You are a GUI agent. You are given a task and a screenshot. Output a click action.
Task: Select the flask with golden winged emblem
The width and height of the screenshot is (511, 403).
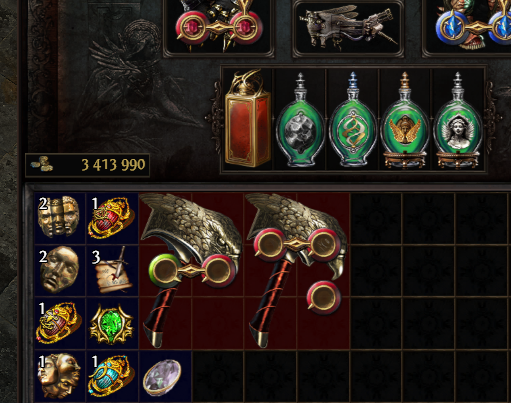405,120
